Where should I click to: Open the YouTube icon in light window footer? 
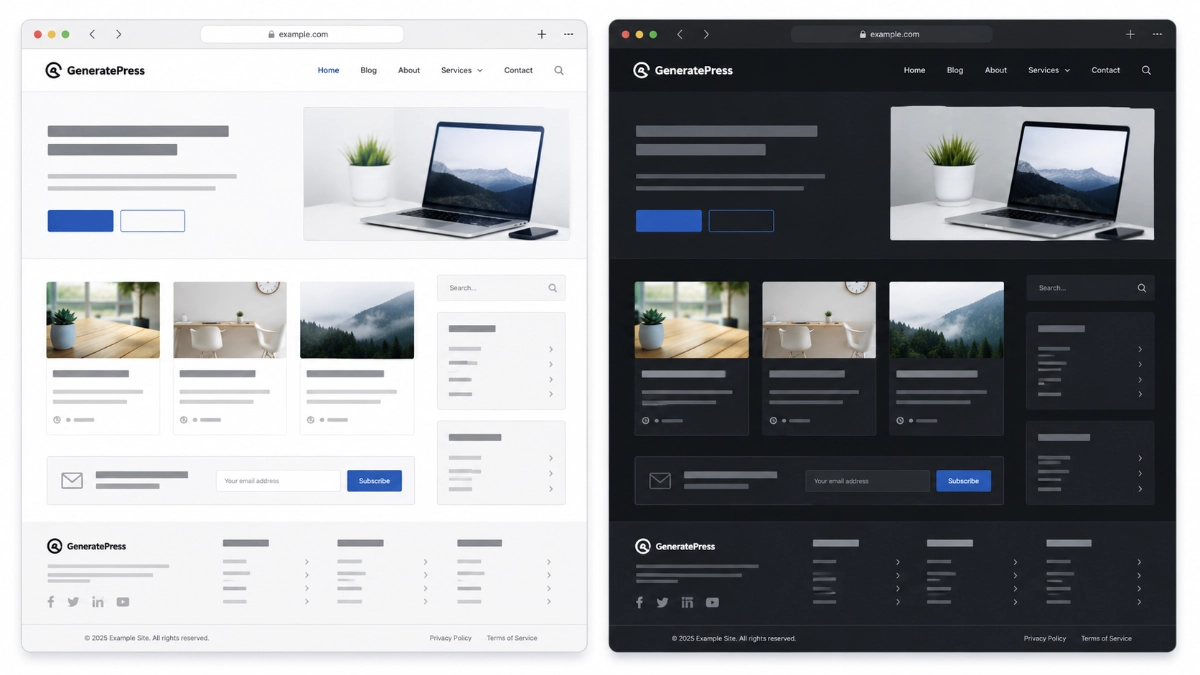pos(123,602)
